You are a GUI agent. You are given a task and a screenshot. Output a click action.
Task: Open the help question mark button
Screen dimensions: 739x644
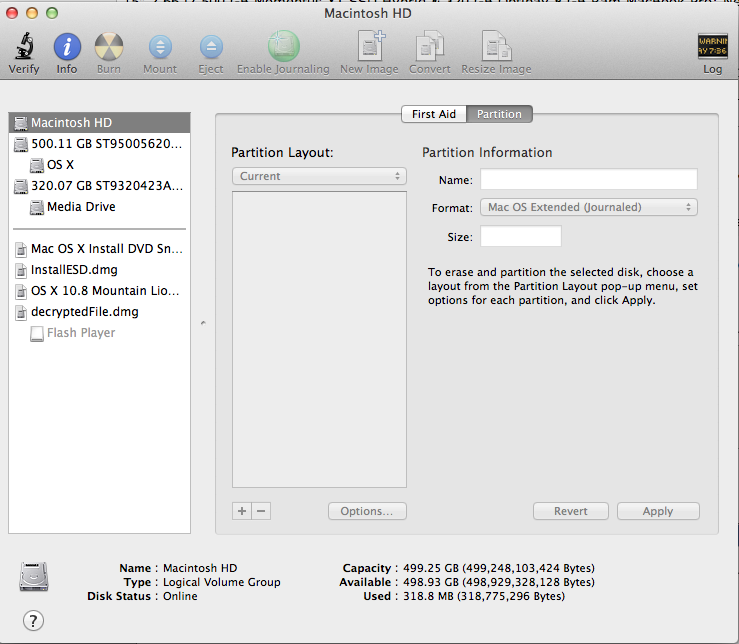point(33,620)
